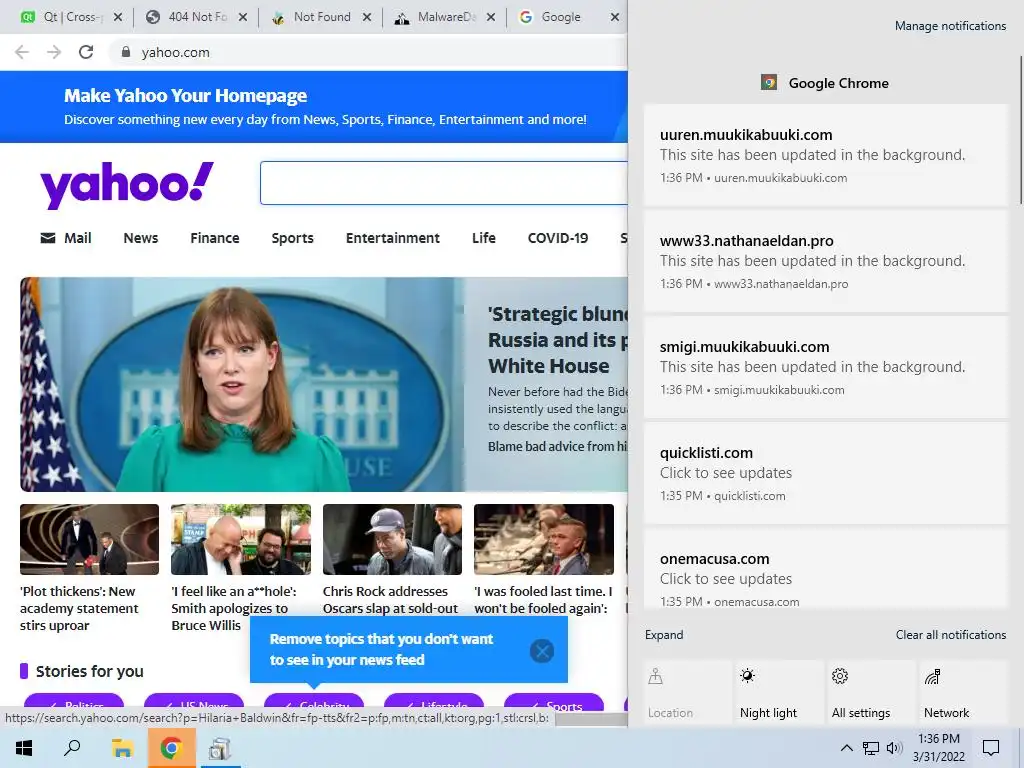
Task: Open smigi.muukikabuuki.com notification
Action: pos(825,367)
